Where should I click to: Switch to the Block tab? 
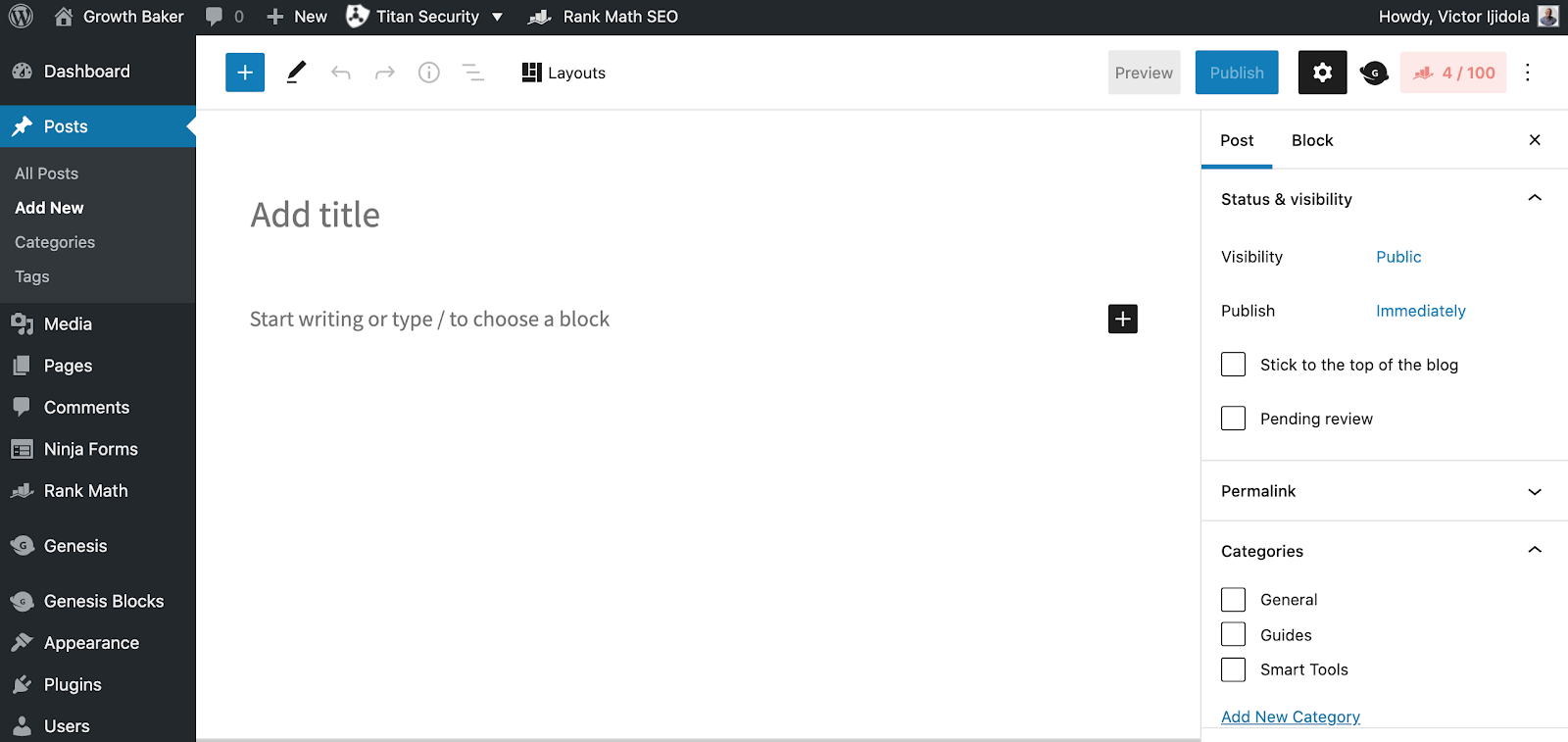[1312, 140]
